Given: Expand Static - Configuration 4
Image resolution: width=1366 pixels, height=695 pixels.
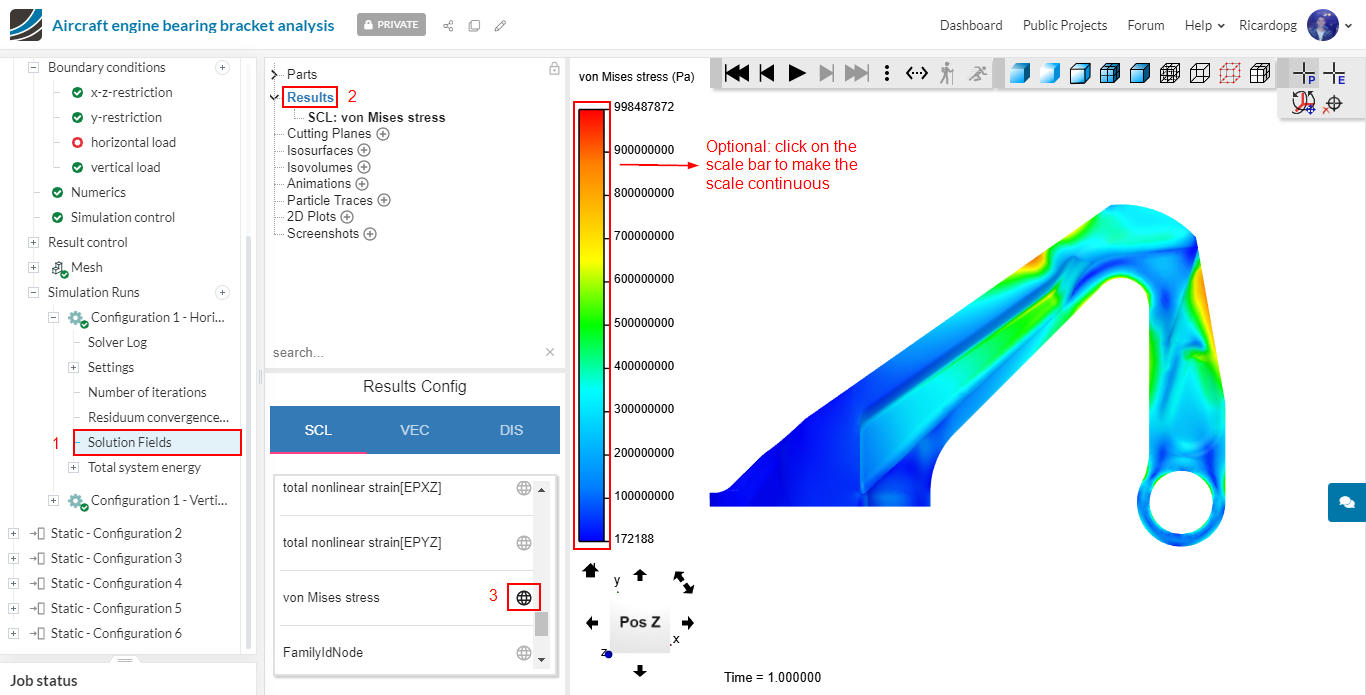Looking at the screenshot, I should tap(13, 584).
